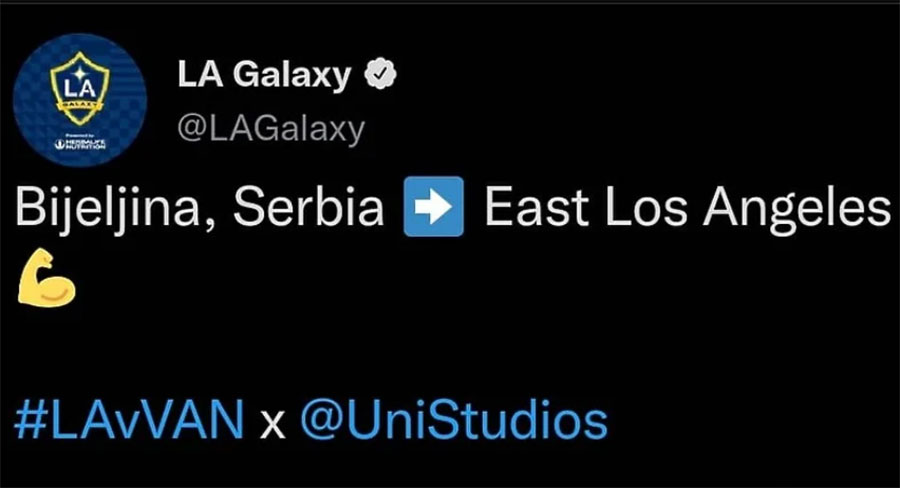Open the #LAvVAN hashtag
The image size is (900, 488).
[x=129, y=420]
